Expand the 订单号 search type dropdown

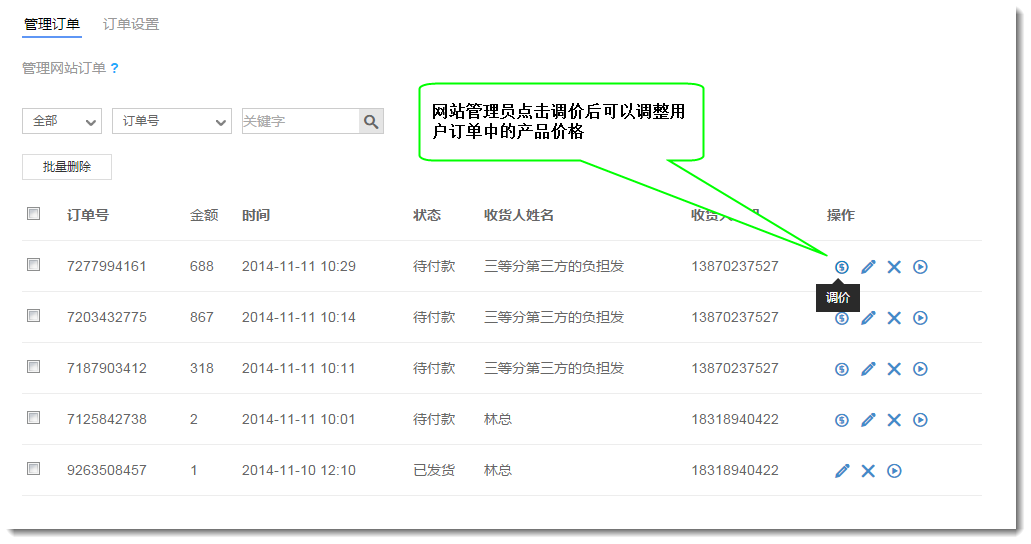coord(172,121)
